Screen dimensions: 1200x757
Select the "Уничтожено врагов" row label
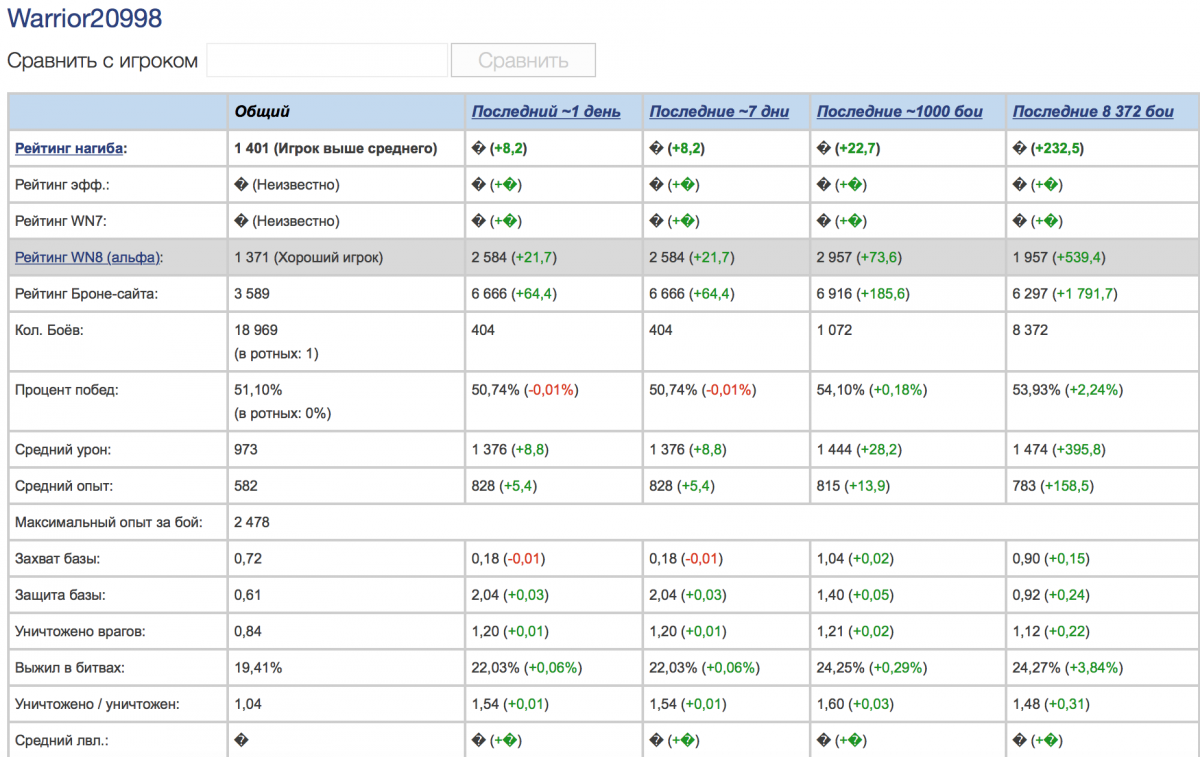[77, 631]
